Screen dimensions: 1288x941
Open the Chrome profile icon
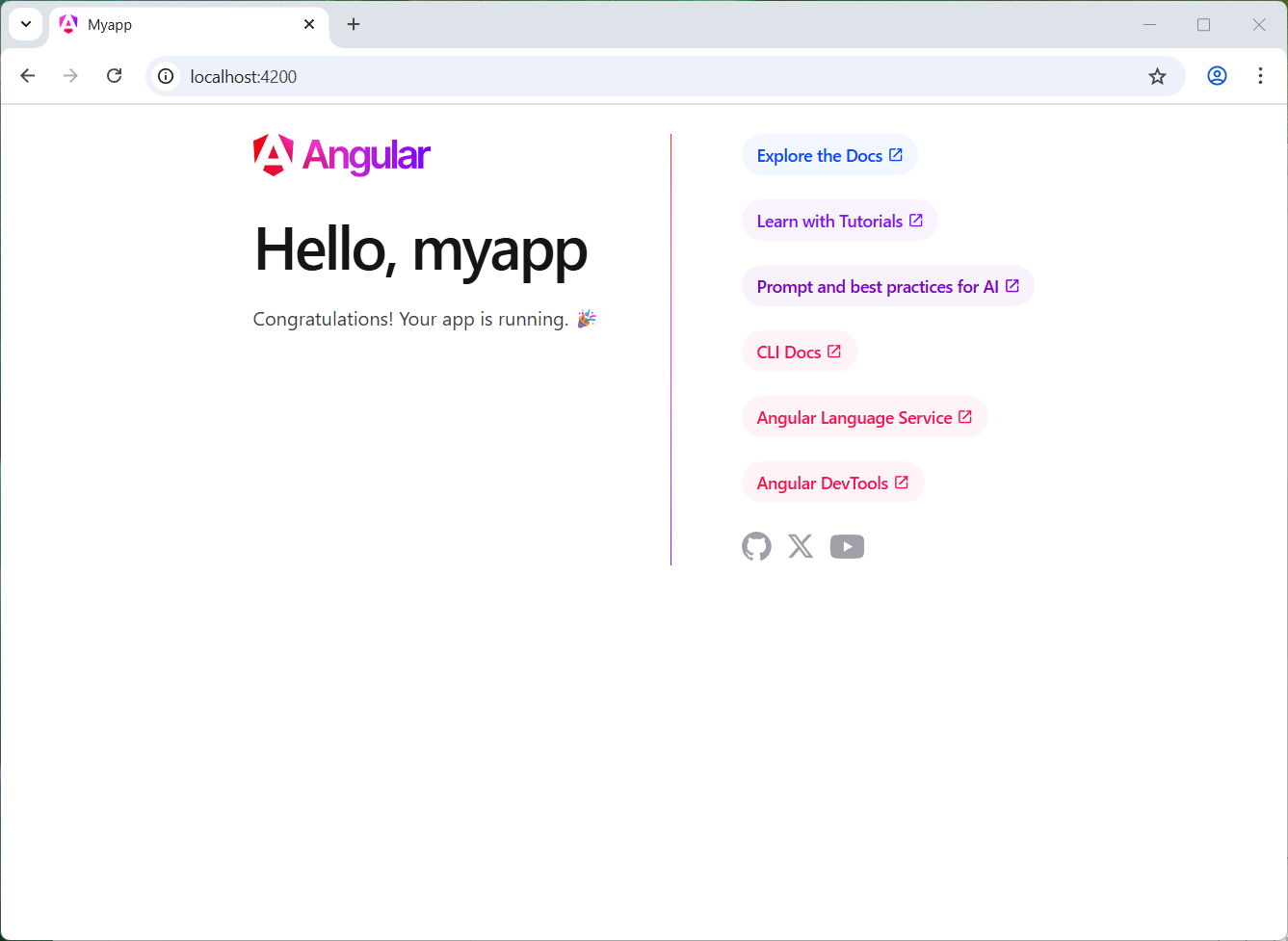pyautogui.click(x=1217, y=76)
